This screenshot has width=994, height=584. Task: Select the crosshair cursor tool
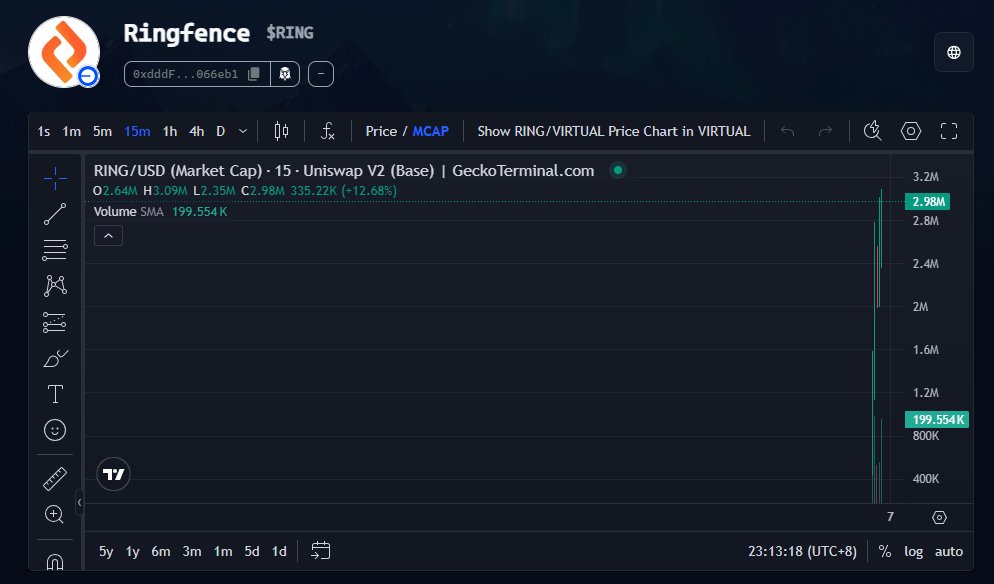coord(54,177)
